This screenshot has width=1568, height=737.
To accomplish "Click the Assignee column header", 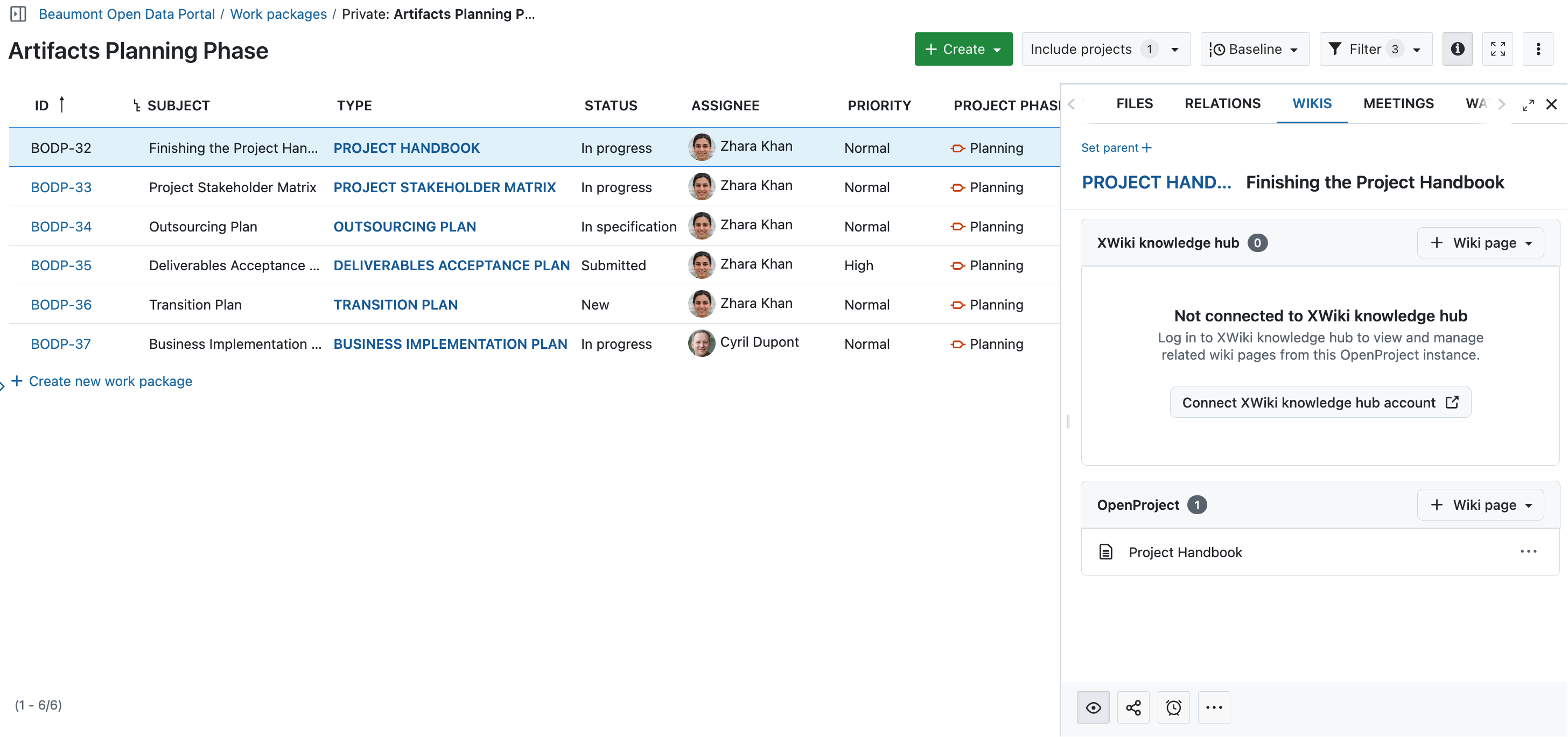I will coord(725,106).
